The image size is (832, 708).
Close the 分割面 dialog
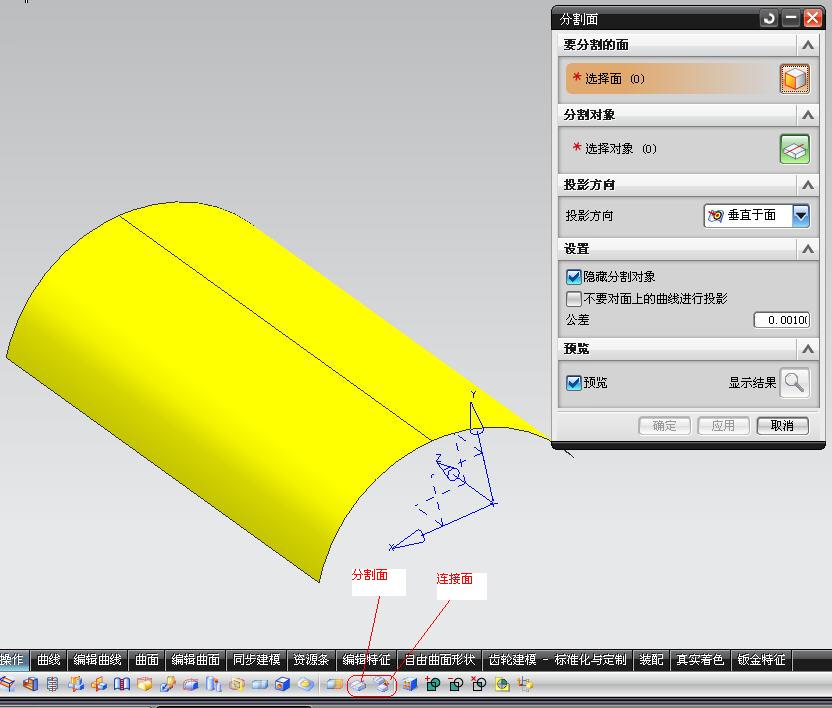812,19
